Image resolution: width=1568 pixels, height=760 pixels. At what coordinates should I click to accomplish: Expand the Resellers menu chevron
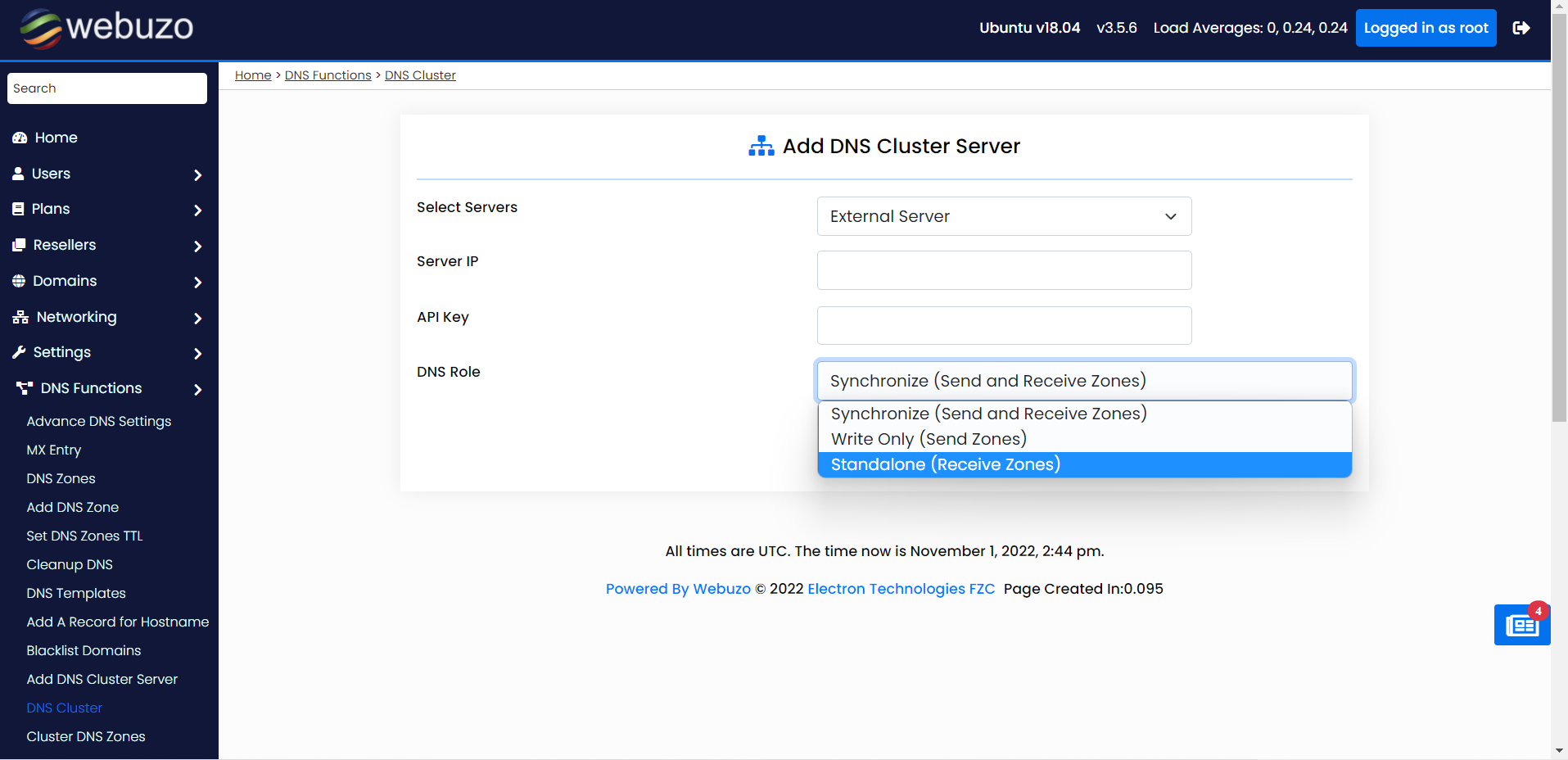(x=197, y=246)
